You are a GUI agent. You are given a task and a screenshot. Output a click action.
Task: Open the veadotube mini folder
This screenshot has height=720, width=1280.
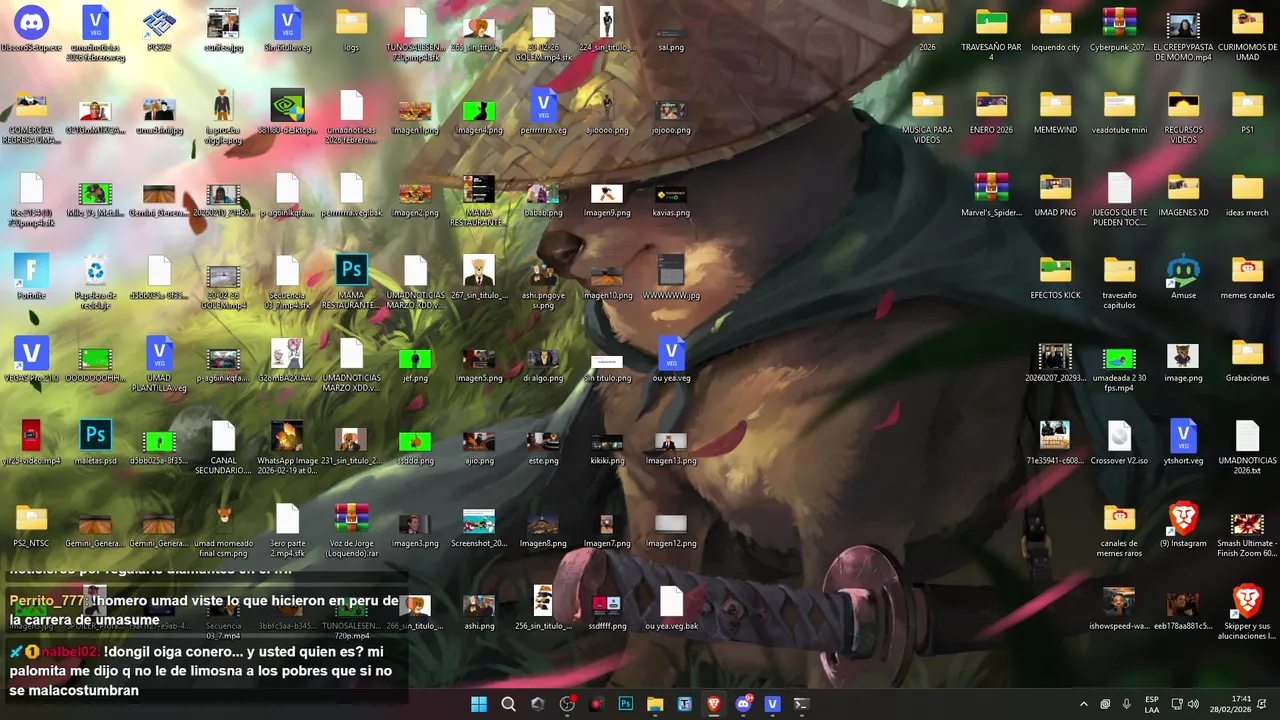coord(1119,112)
